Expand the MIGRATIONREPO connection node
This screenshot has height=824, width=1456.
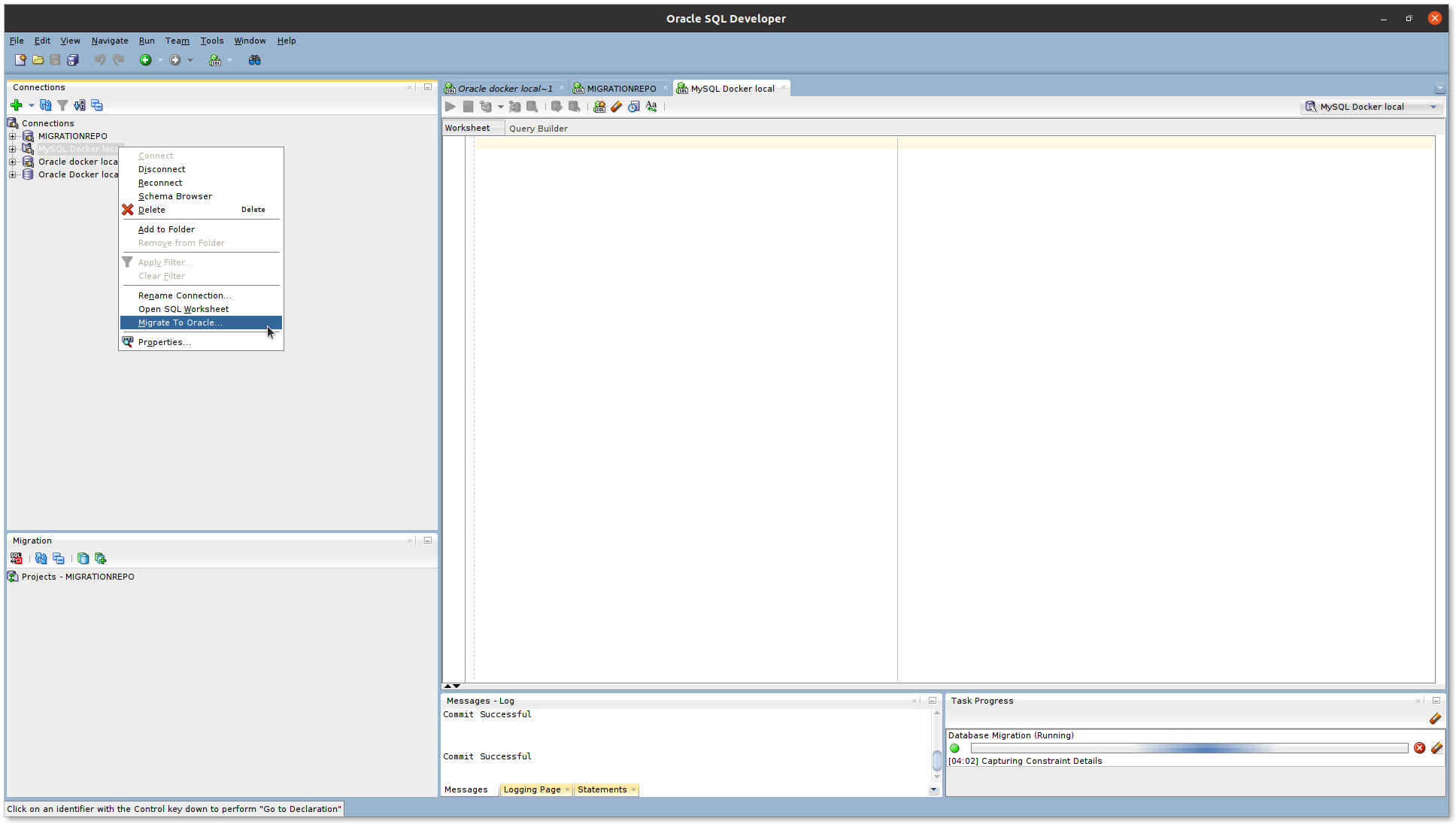[x=12, y=135]
